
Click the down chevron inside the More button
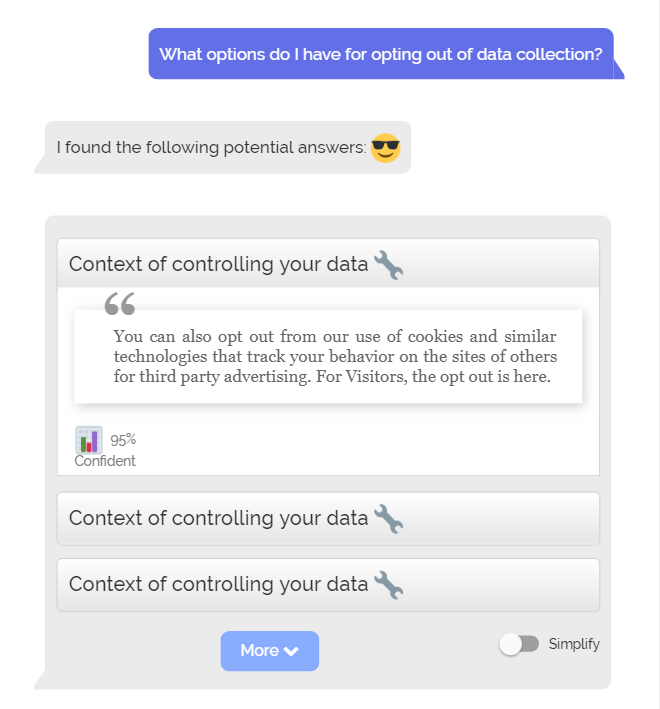click(291, 651)
